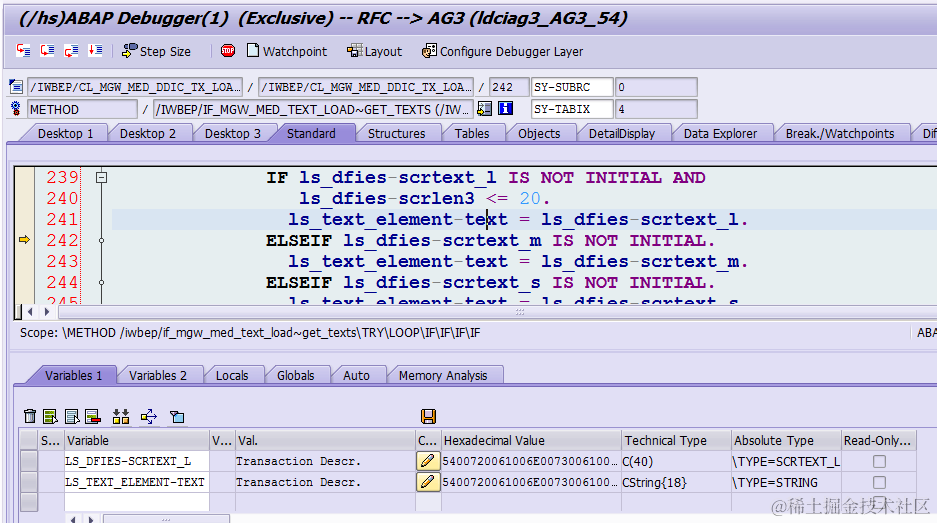
Task: Open the DetailDisplay tab
Action: (622, 133)
